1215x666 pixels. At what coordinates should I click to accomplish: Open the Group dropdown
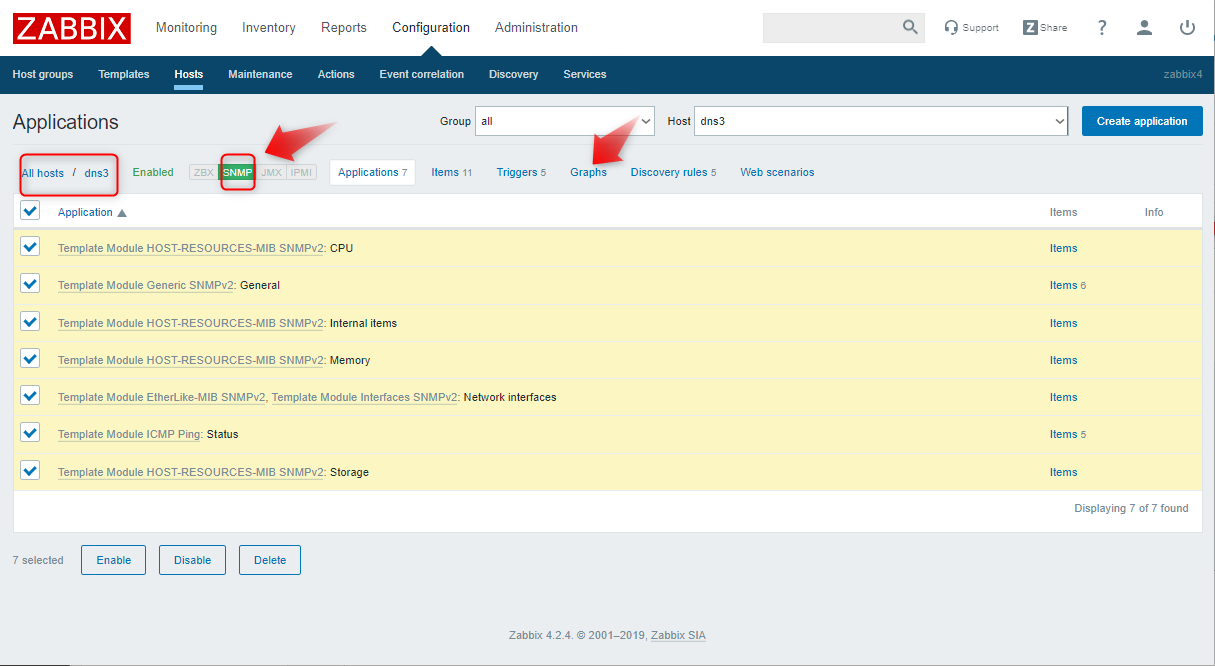coord(564,121)
